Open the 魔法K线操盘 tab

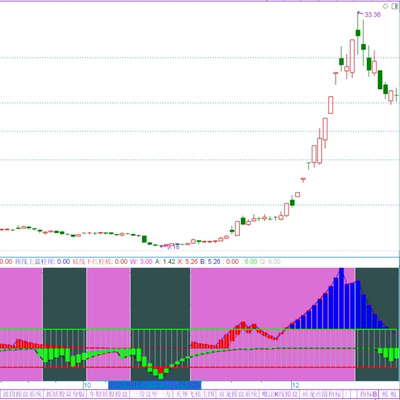click(280, 394)
